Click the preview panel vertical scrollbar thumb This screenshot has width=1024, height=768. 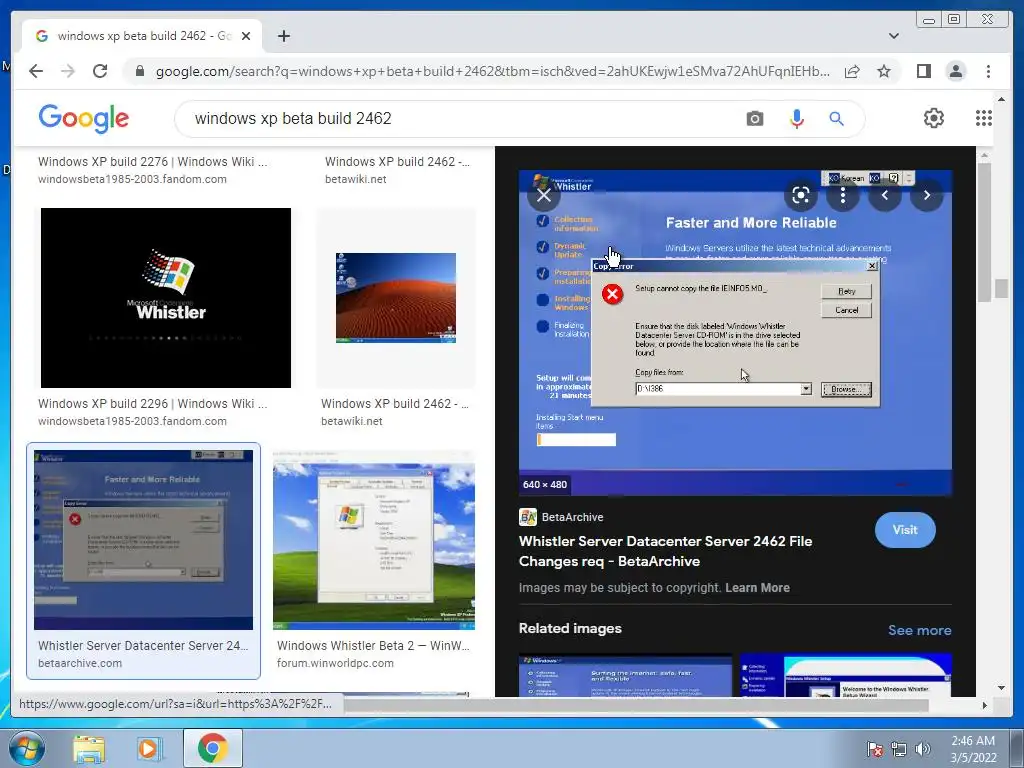[x=983, y=232]
